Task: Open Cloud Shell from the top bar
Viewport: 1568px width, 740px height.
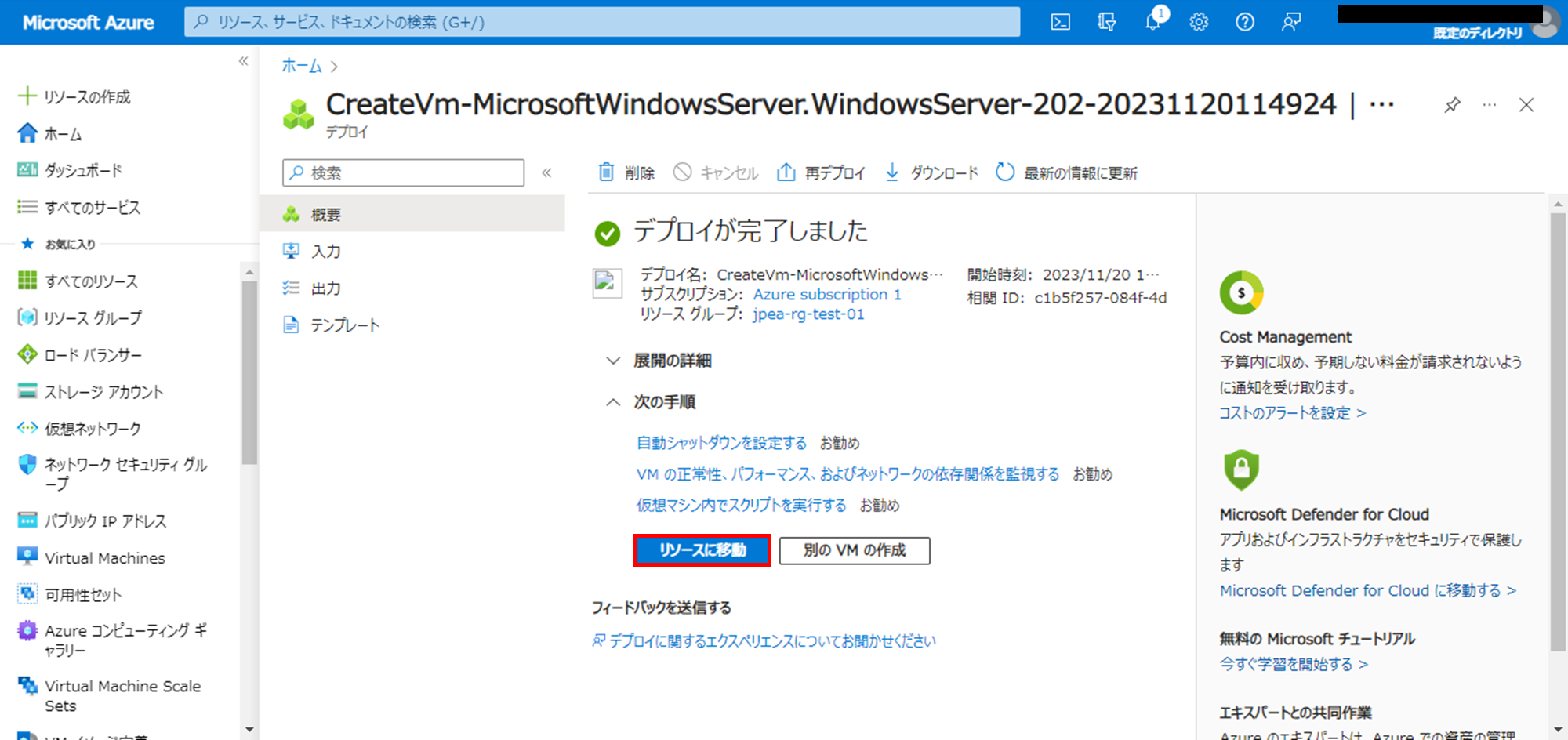Action: click(1060, 22)
